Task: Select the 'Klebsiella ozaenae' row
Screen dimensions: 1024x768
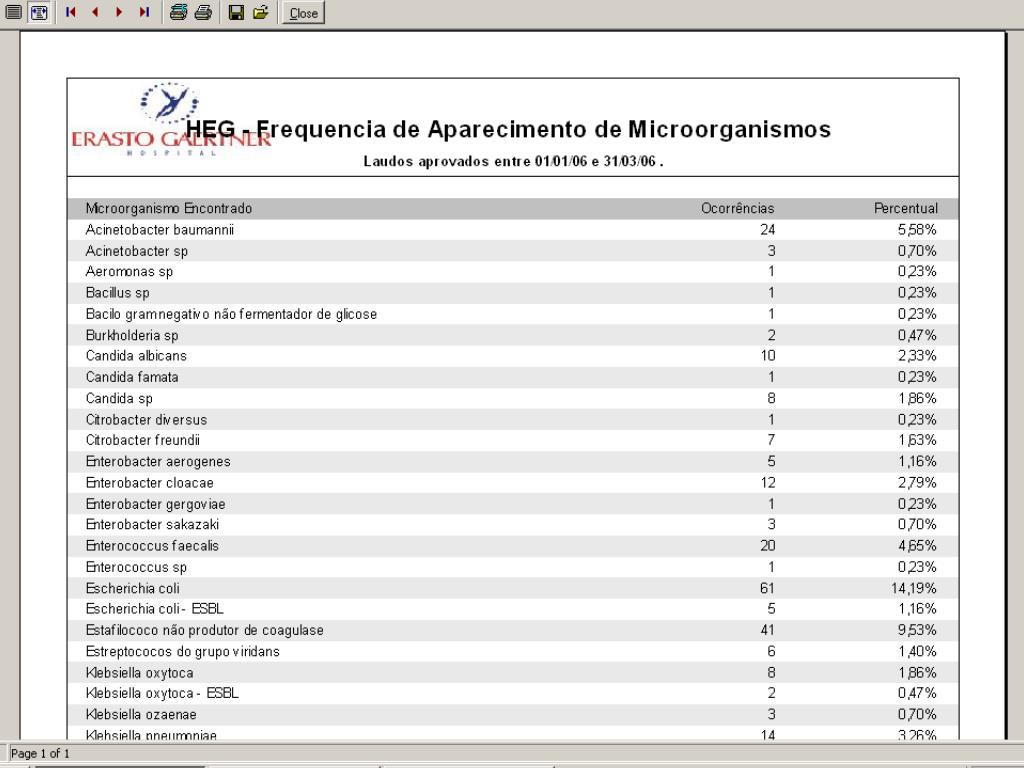Action: click(x=513, y=714)
